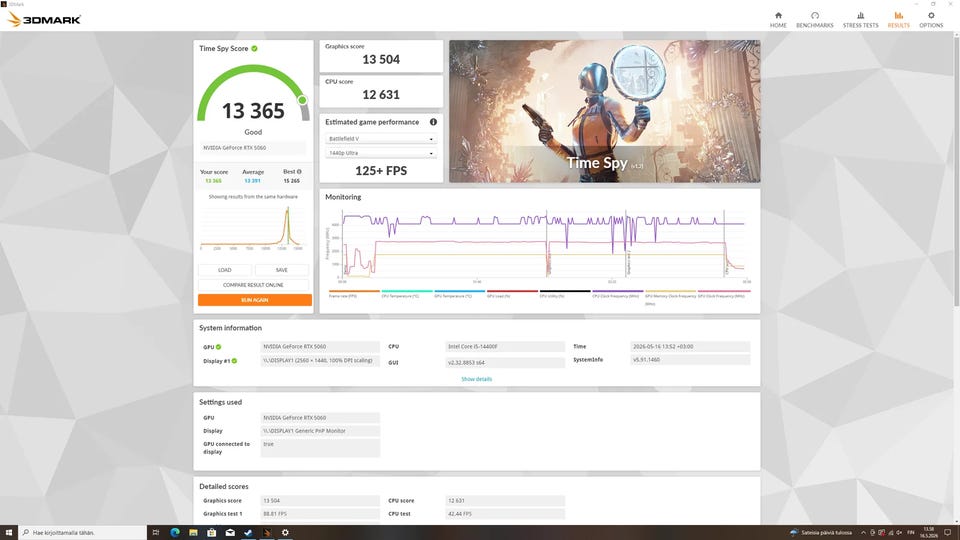The width and height of the screenshot is (960, 540).
Task: Toggle the GPU Load (%) series
Action: [512, 294]
